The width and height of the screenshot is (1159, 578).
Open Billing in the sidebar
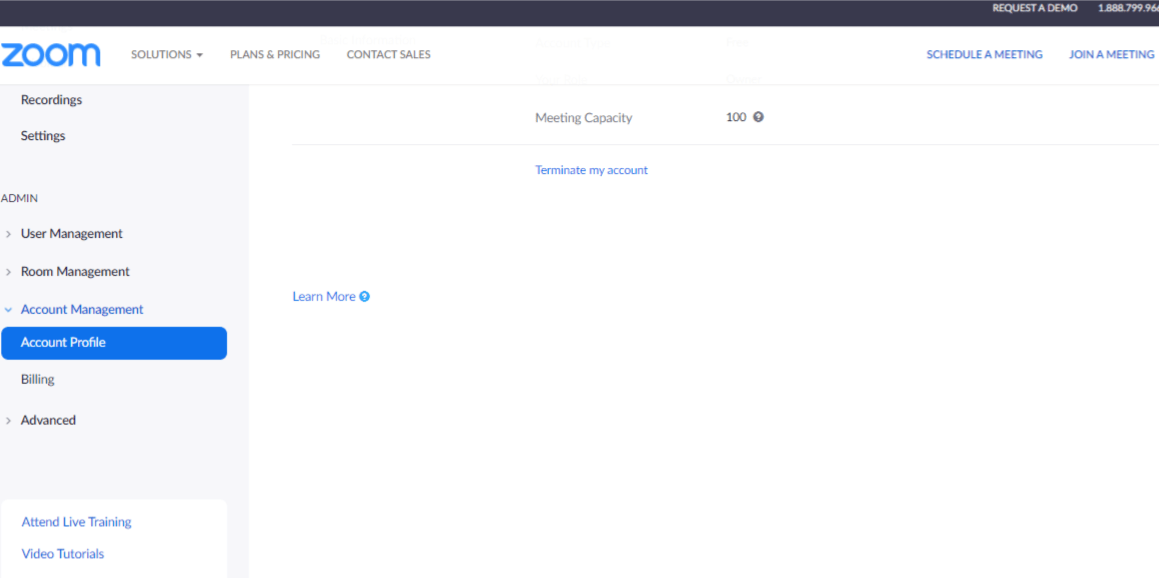coord(38,380)
